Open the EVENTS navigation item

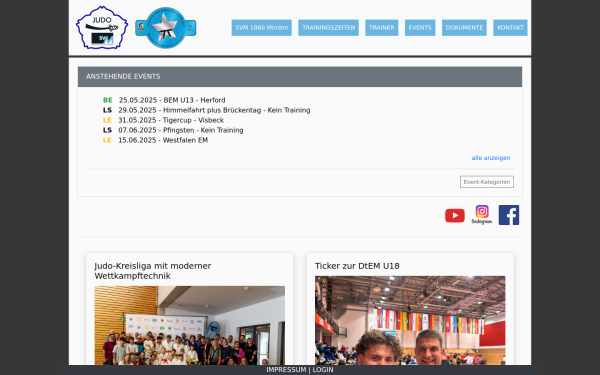pos(420,28)
